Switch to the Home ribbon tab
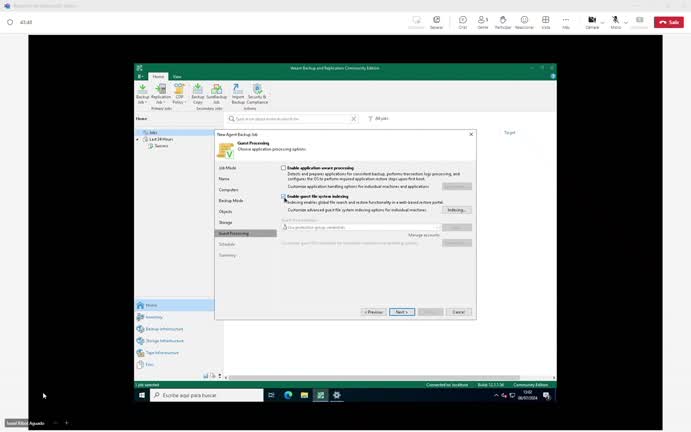The height and width of the screenshot is (432, 691). [x=158, y=76]
